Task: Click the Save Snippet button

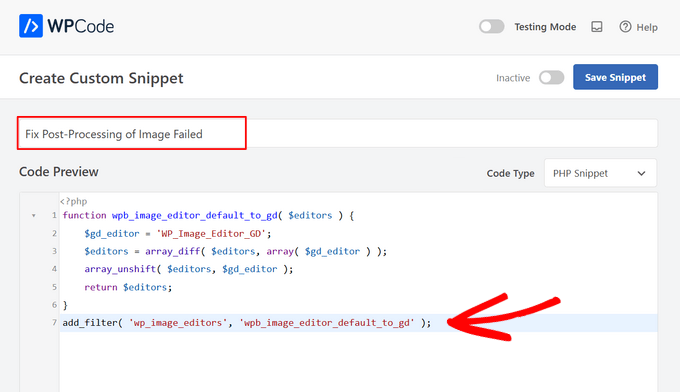Action: [615, 77]
